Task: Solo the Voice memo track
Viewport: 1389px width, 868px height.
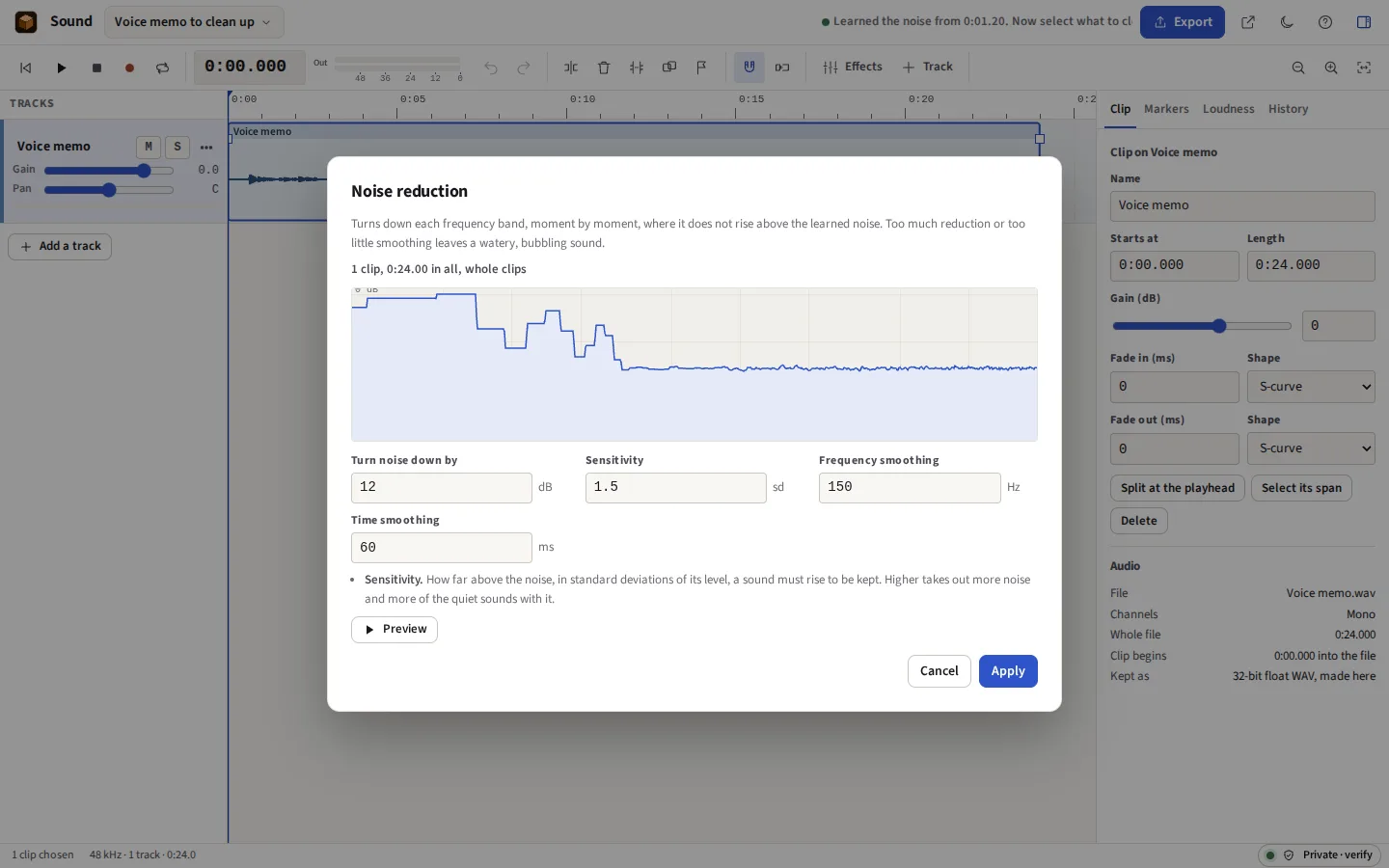Action: tap(177, 147)
